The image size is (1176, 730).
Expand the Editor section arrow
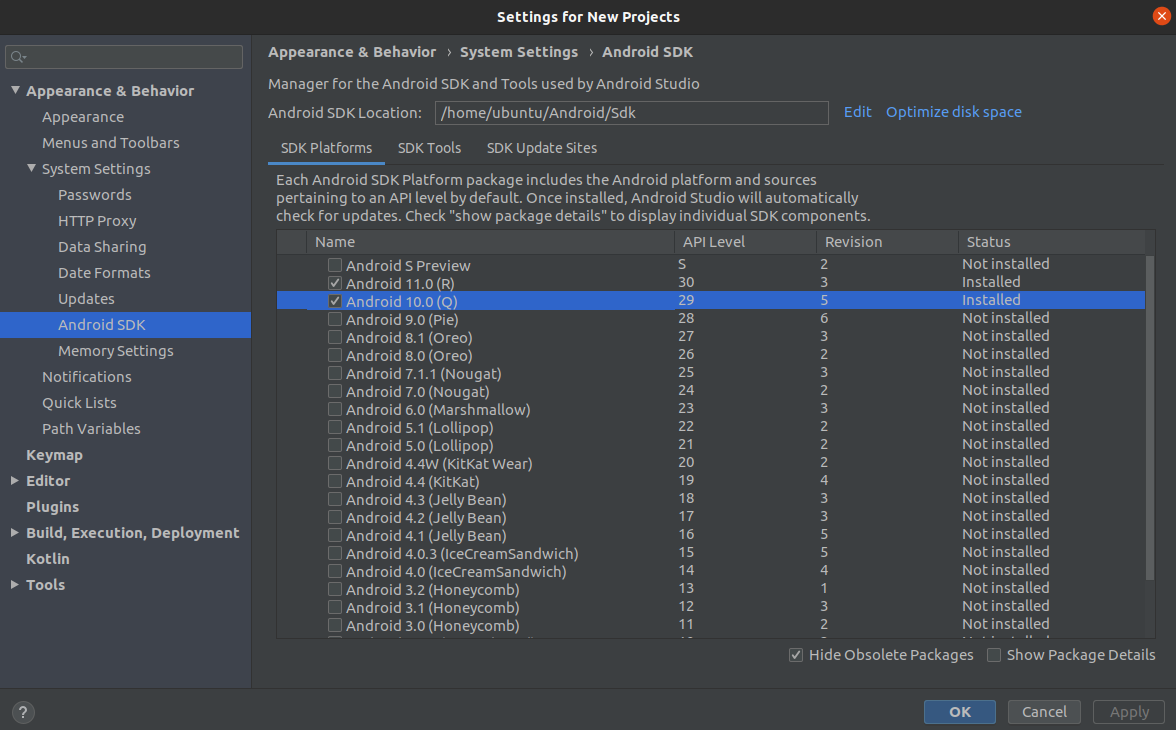tap(15, 480)
